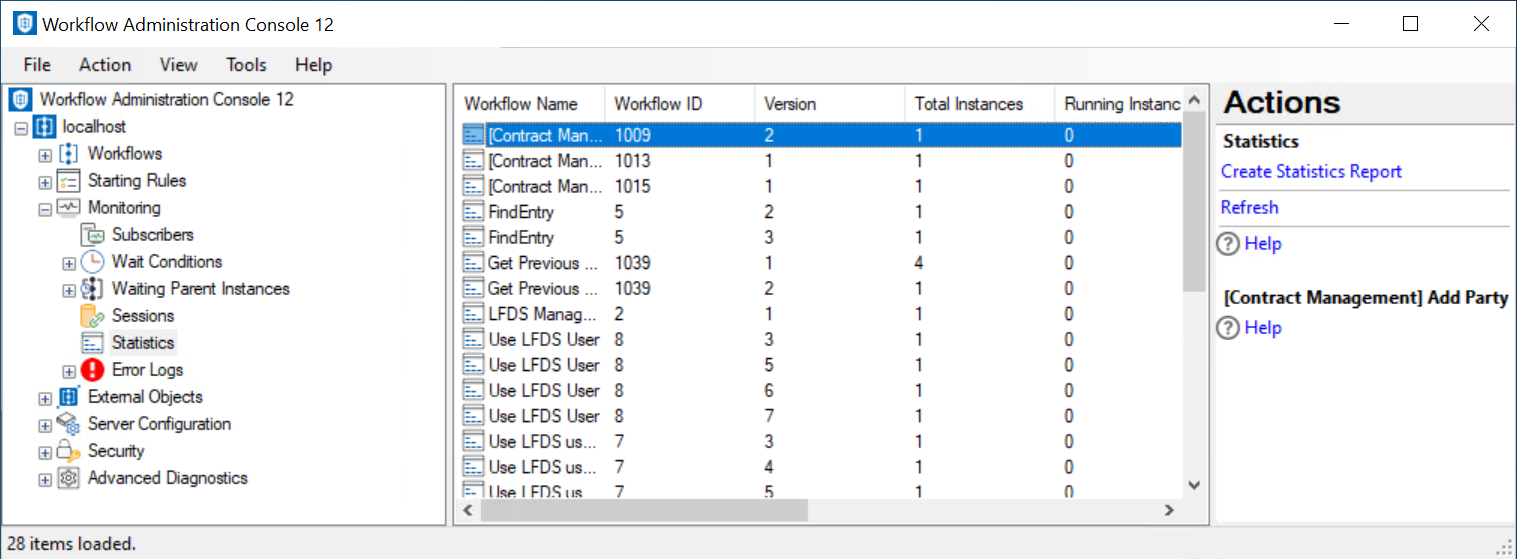The height and width of the screenshot is (559, 1517).
Task: Click the Wait Conditions clock icon
Action: coord(92,262)
